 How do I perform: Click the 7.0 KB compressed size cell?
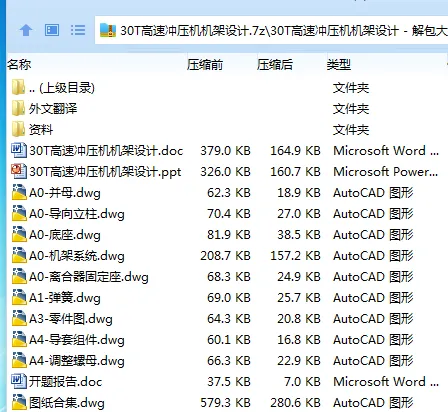click(x=302, y=382)
